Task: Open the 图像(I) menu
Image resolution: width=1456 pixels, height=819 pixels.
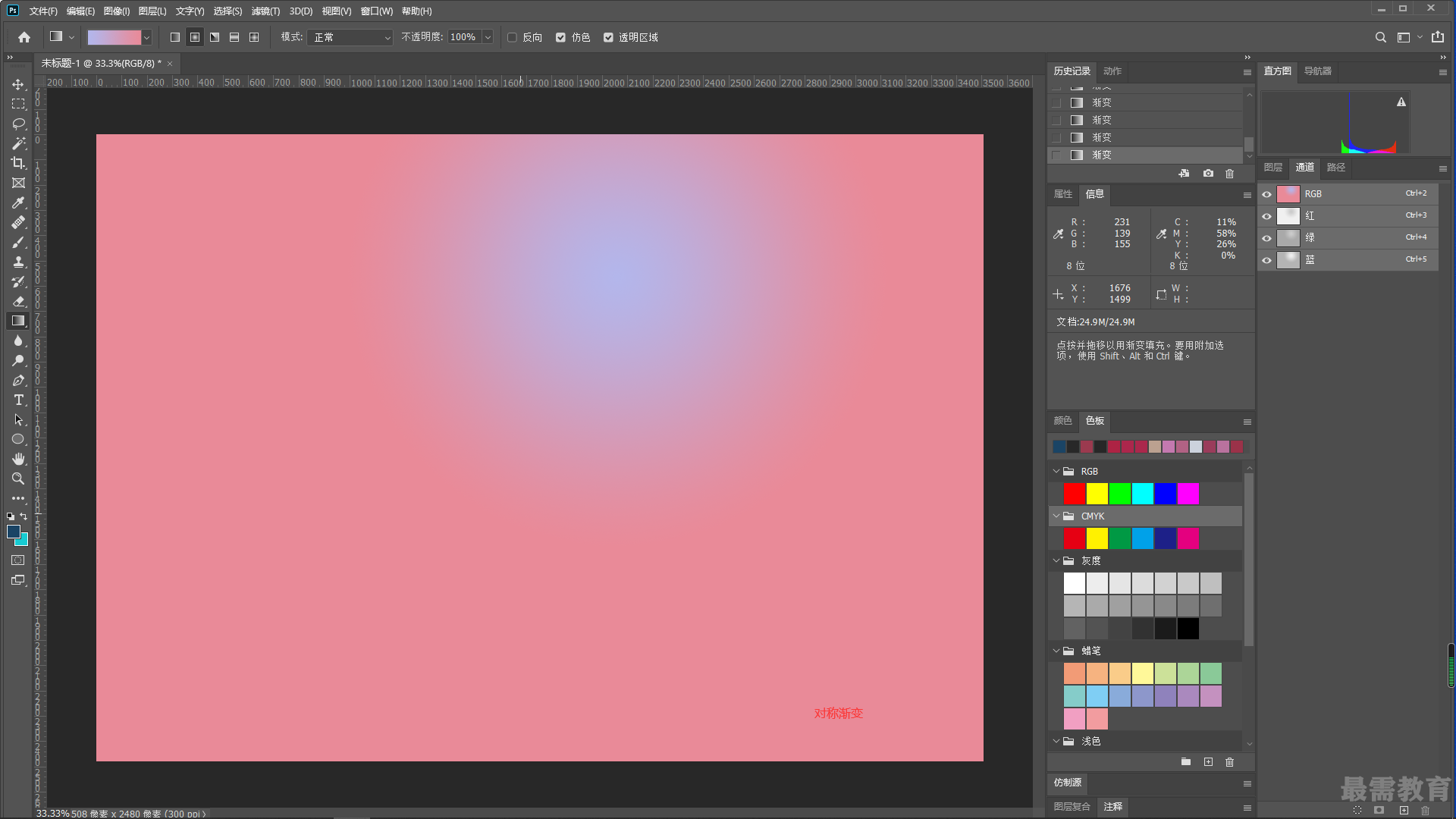Action: 117,11
